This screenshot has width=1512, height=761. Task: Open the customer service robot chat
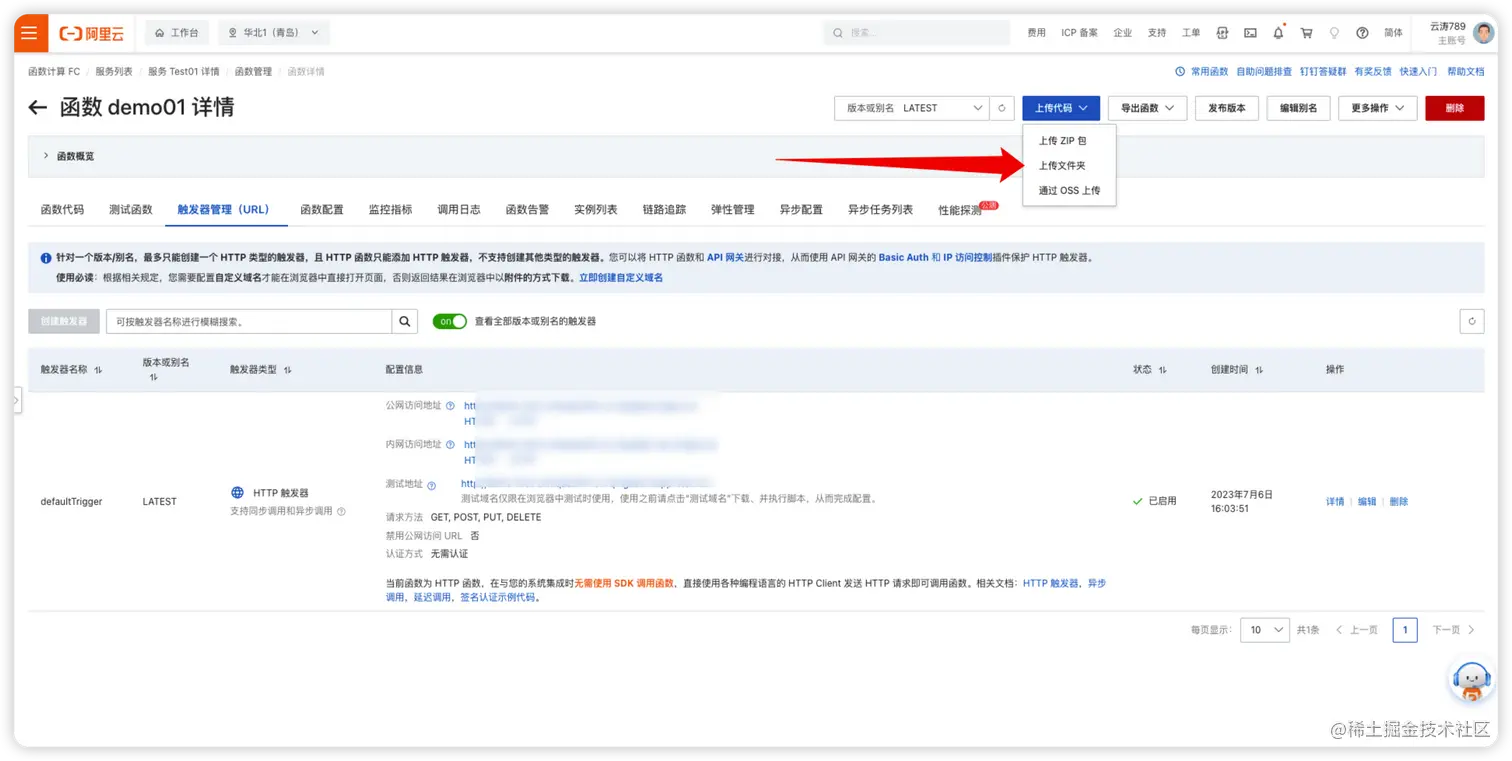[x=1471, y=681]
